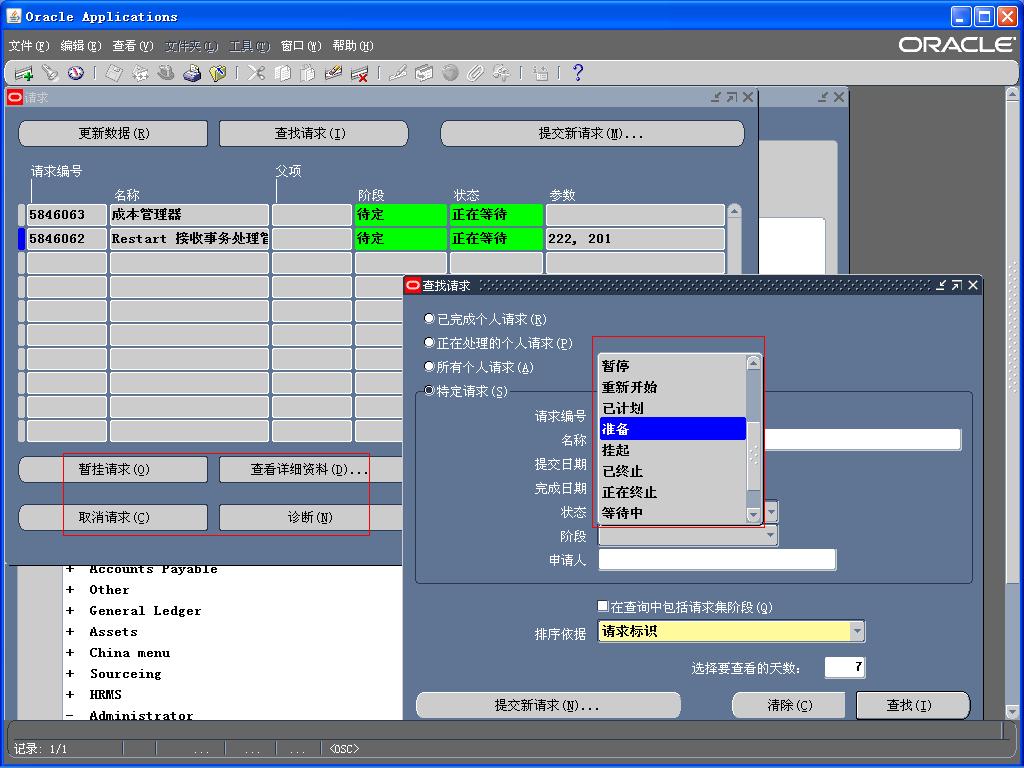Screen dimensions: 1024x768
Task: Select 已完成个人请求 radio button
Action: 429,319
